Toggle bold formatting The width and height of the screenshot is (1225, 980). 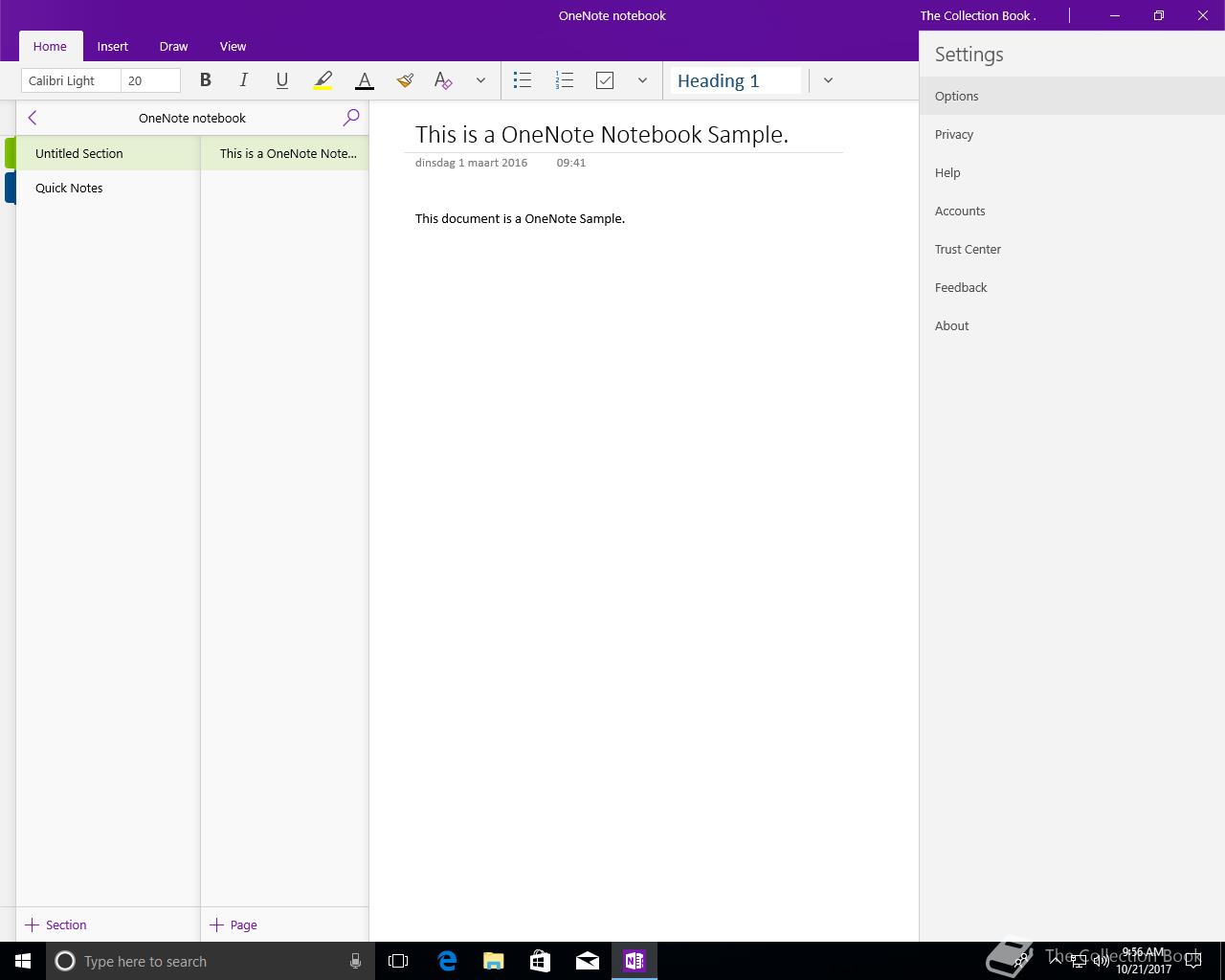[205, 80]
